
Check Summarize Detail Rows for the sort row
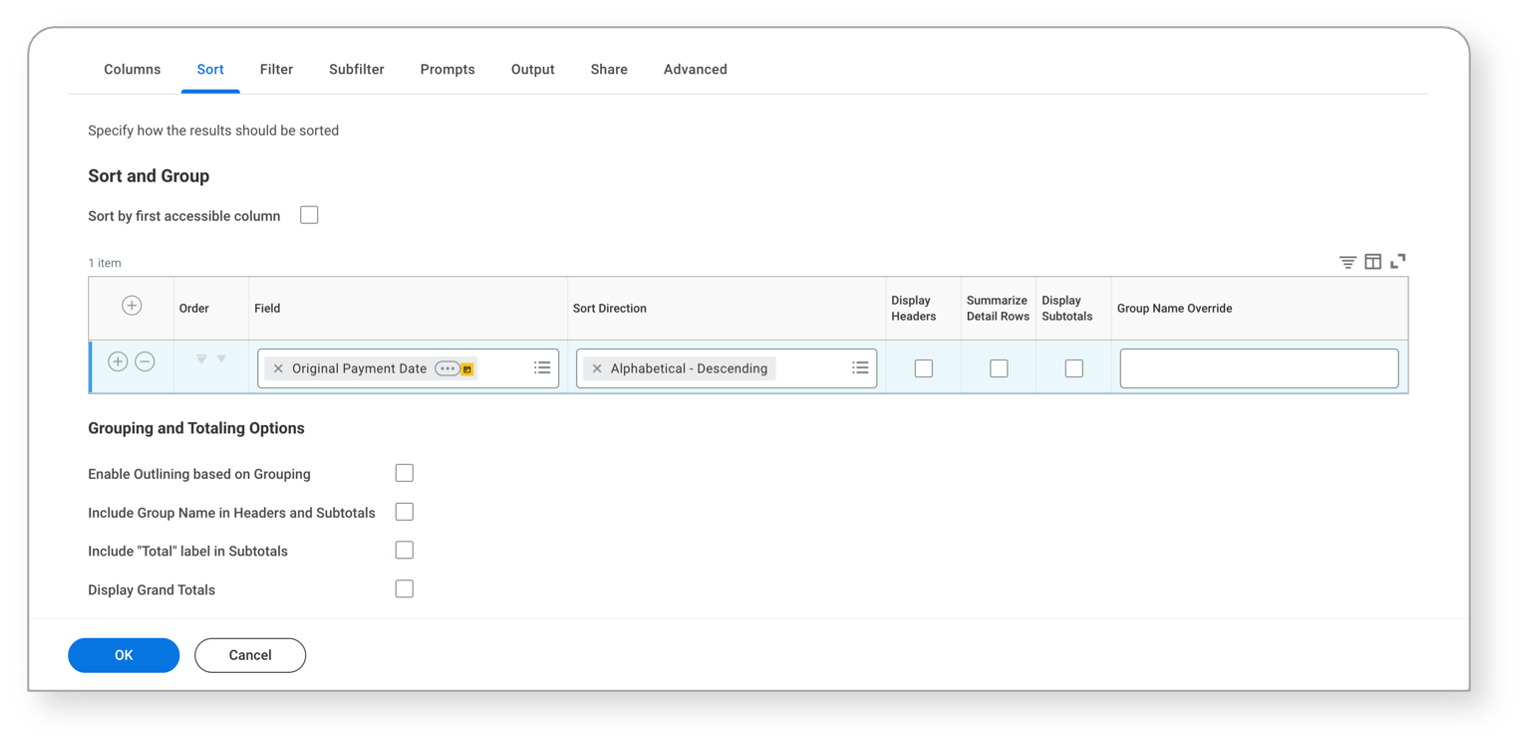click(999, 369)
